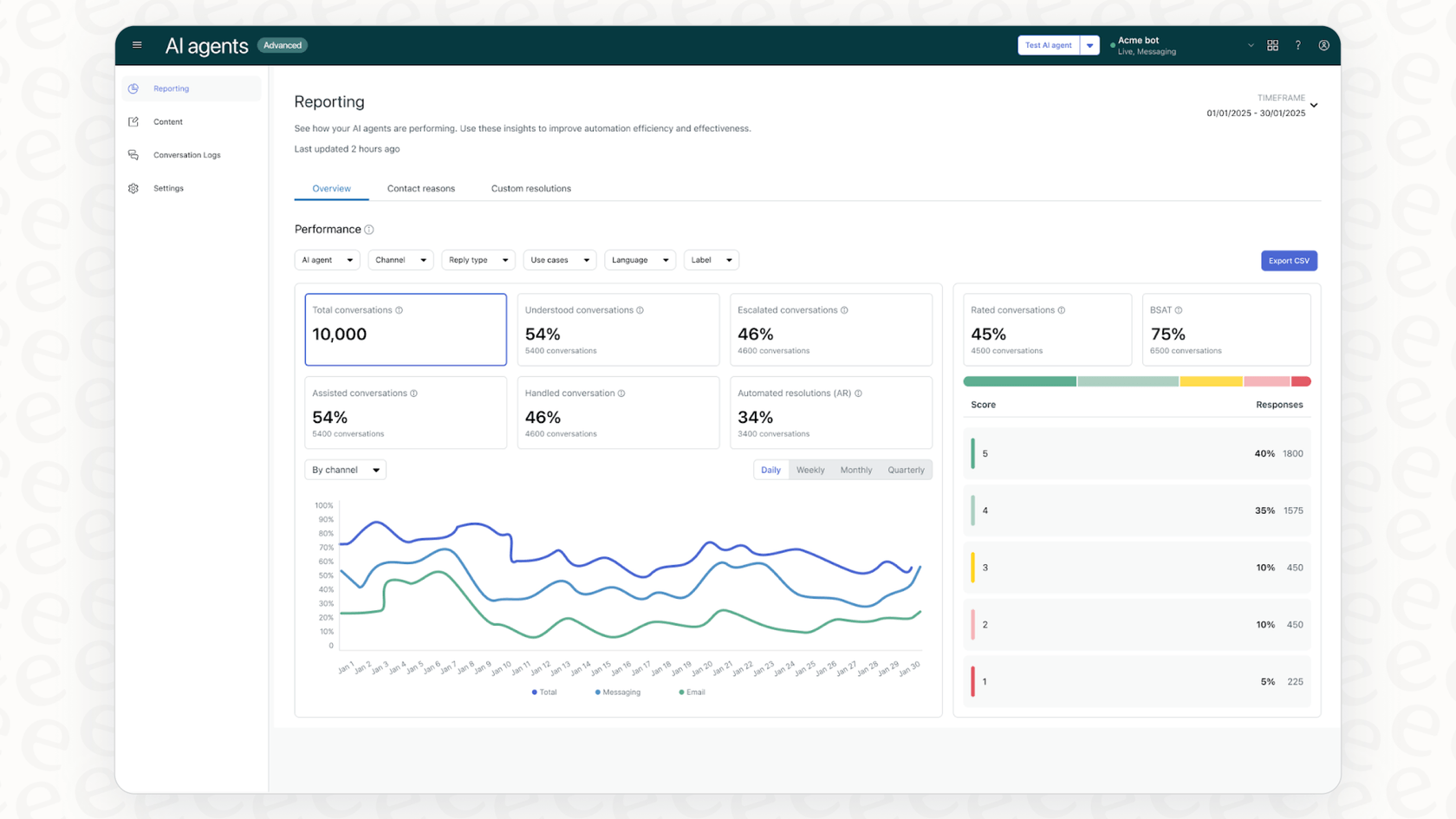
Task: Open the user account icon
Action: tap(1323, 45)
